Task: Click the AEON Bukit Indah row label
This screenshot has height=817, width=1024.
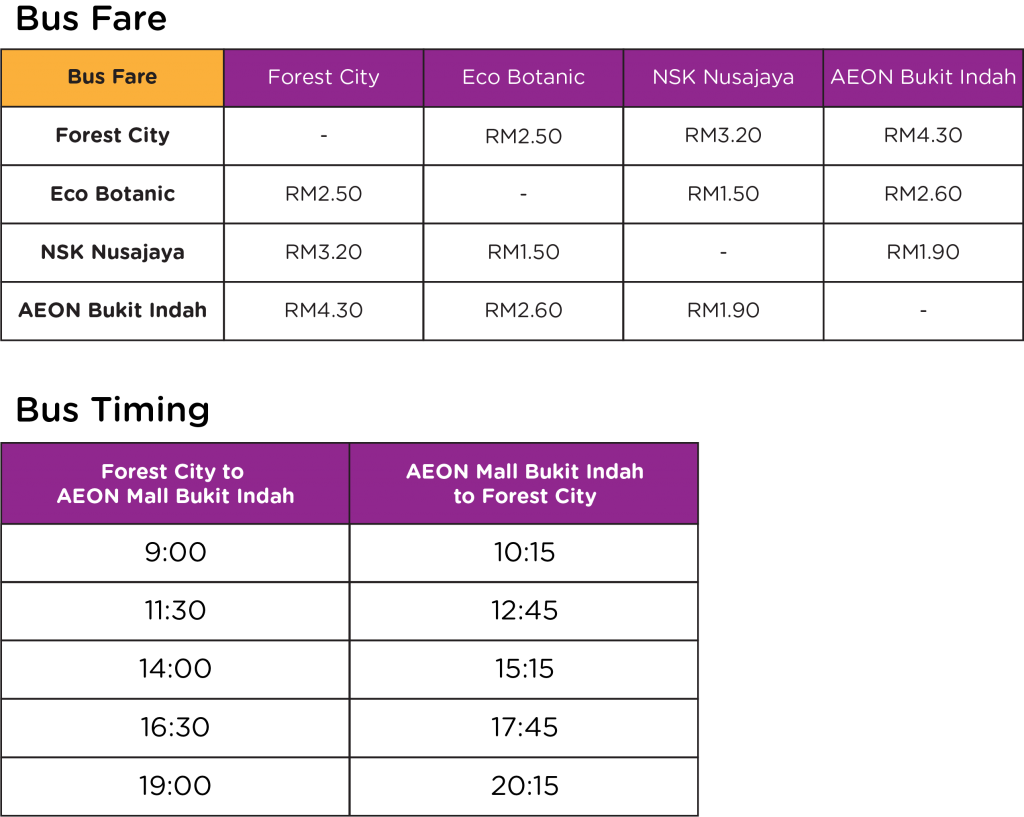Action: (112, 310)
